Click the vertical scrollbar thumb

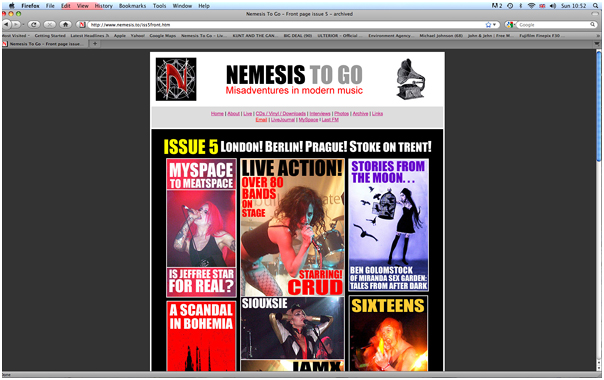pyautogui.click(x=599, y=107)
